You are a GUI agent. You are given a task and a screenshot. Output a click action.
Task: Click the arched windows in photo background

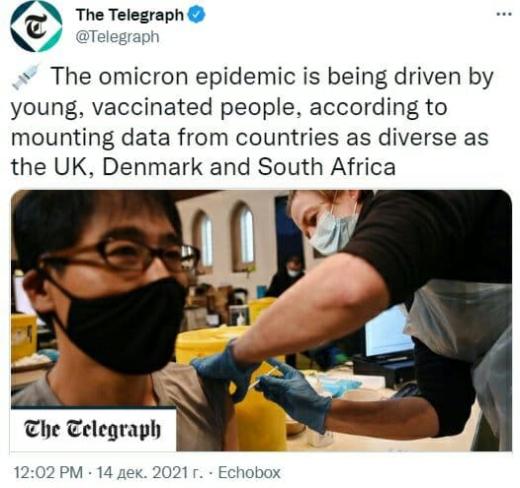point(224,238)
